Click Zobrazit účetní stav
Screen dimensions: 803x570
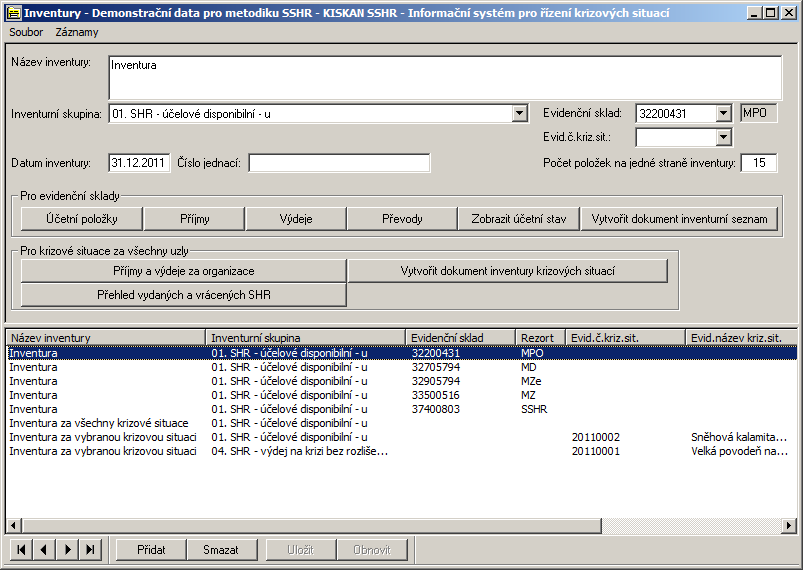point(519,219)
